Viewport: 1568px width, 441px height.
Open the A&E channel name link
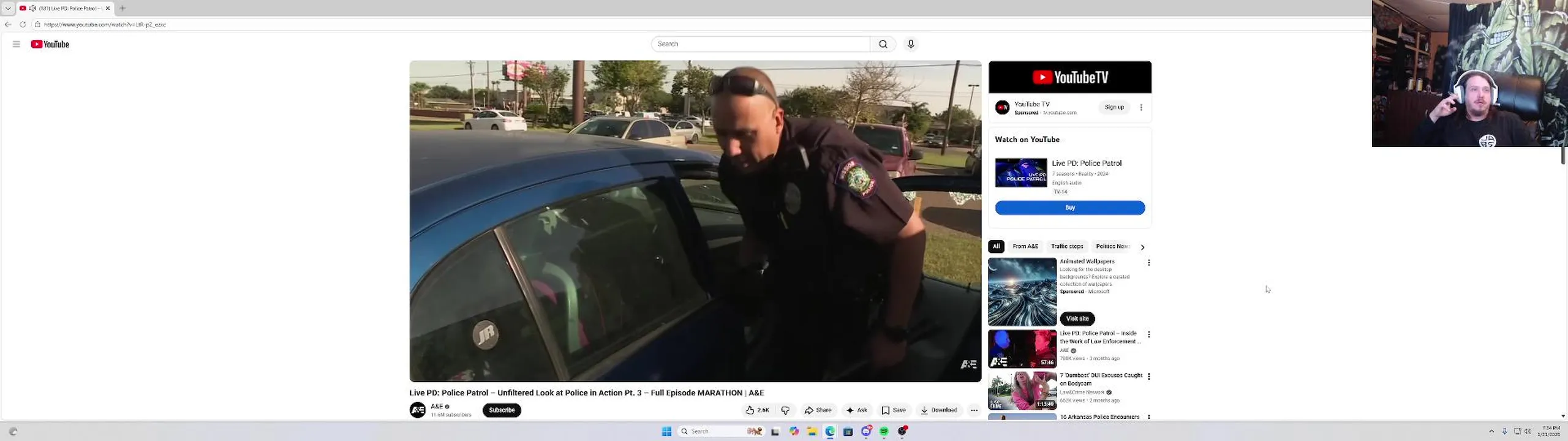tap(437, 407)
